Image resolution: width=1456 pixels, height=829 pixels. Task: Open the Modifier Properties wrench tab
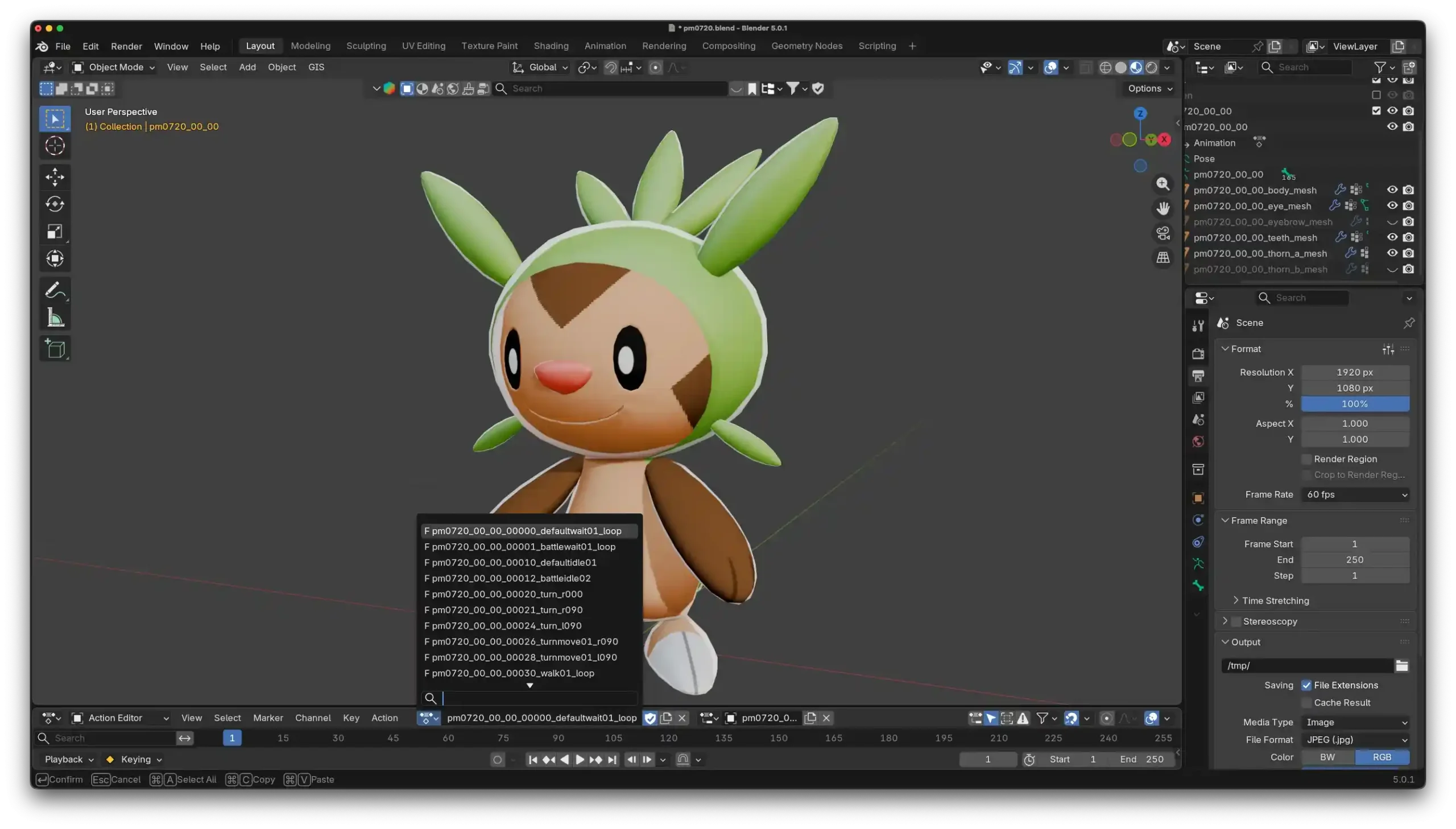click(x=1198, y=324)
